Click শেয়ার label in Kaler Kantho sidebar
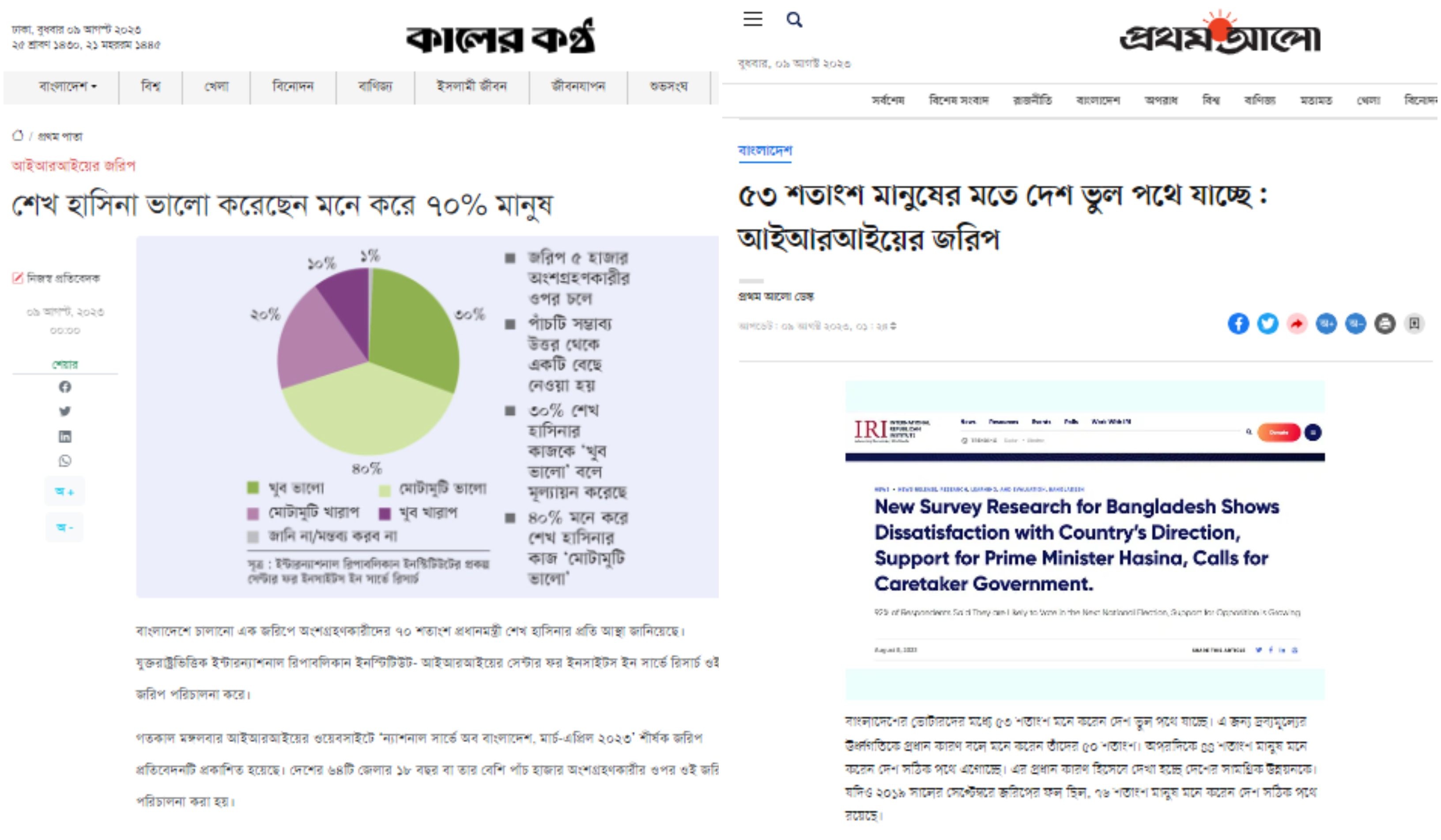 64,364
